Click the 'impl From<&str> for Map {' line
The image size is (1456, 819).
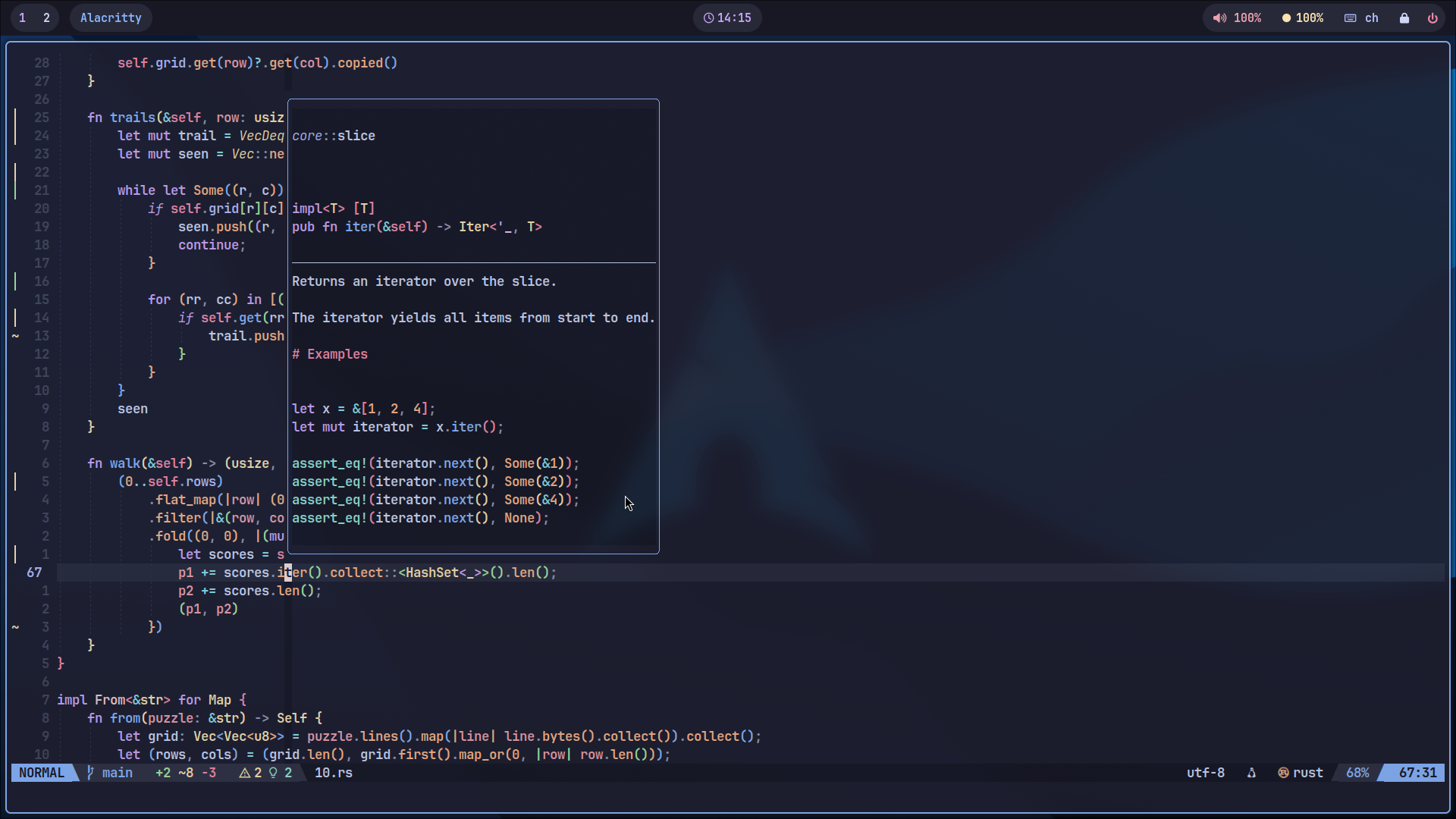[152, 700]
